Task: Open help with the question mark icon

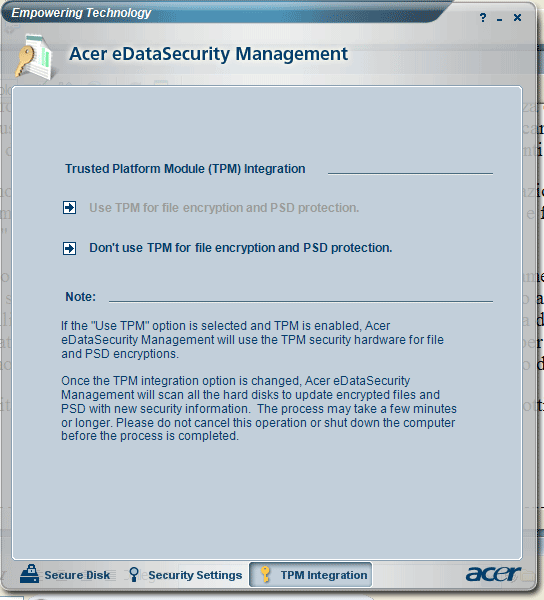Action: pos(483,18)
